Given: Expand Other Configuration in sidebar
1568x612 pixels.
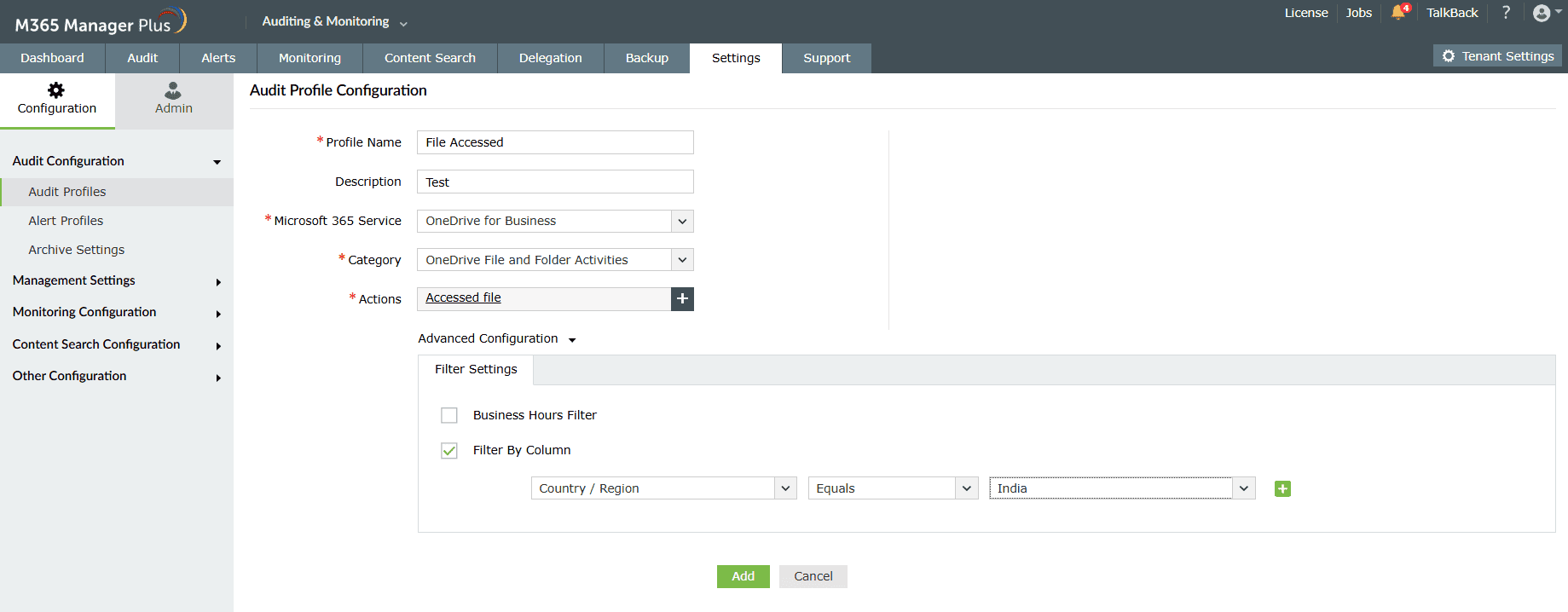Looking at the screenshot, I should (117, 376).
